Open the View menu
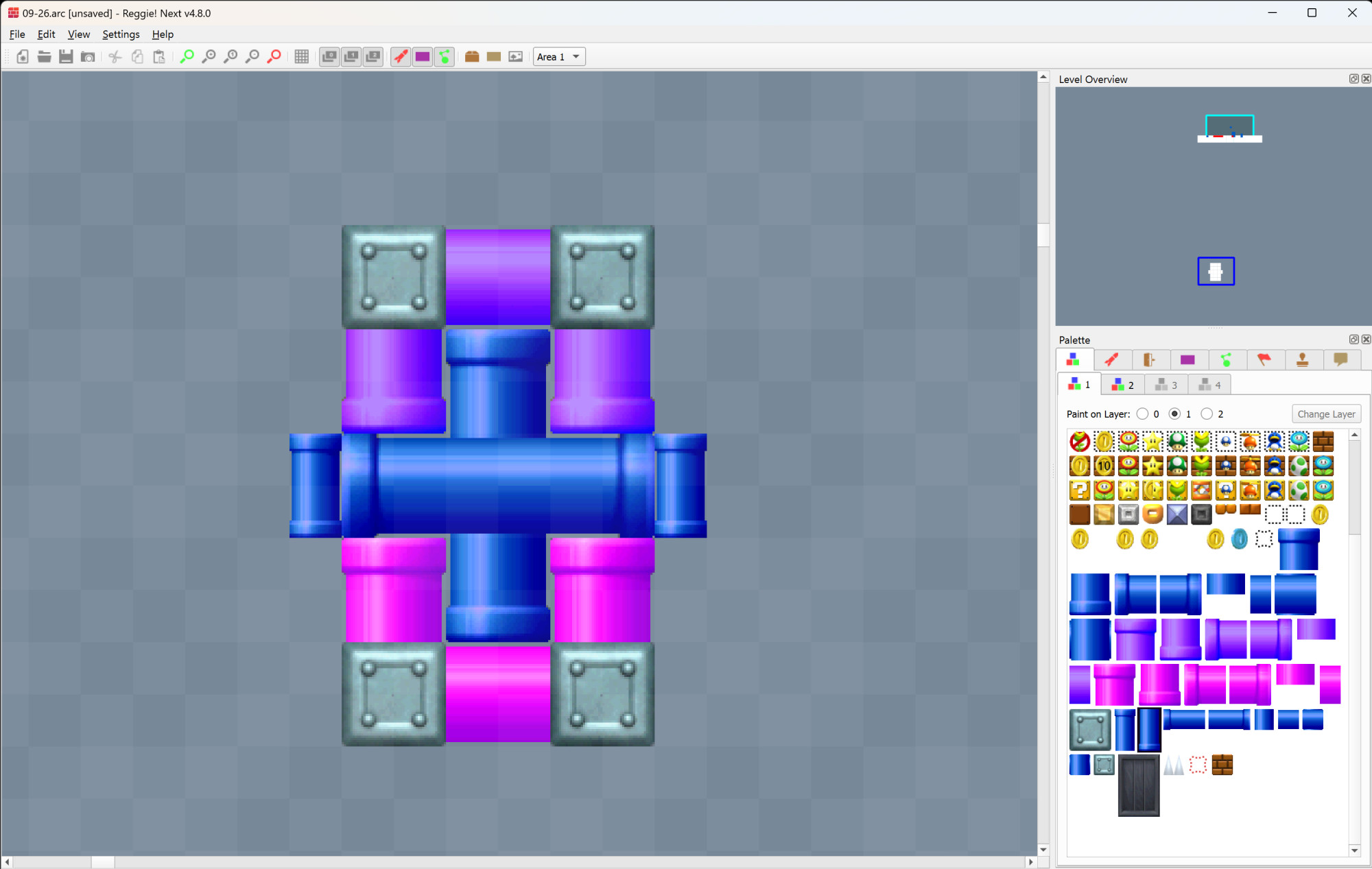Viewport: 1372px width, 869px height. click(x=78, y=34)
